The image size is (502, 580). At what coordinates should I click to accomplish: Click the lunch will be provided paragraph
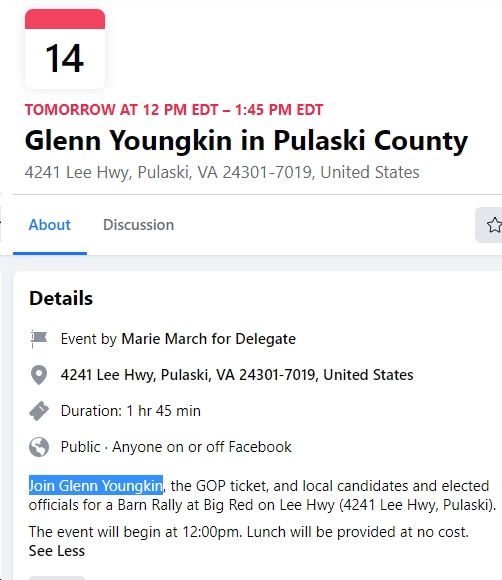pos(249,532)
